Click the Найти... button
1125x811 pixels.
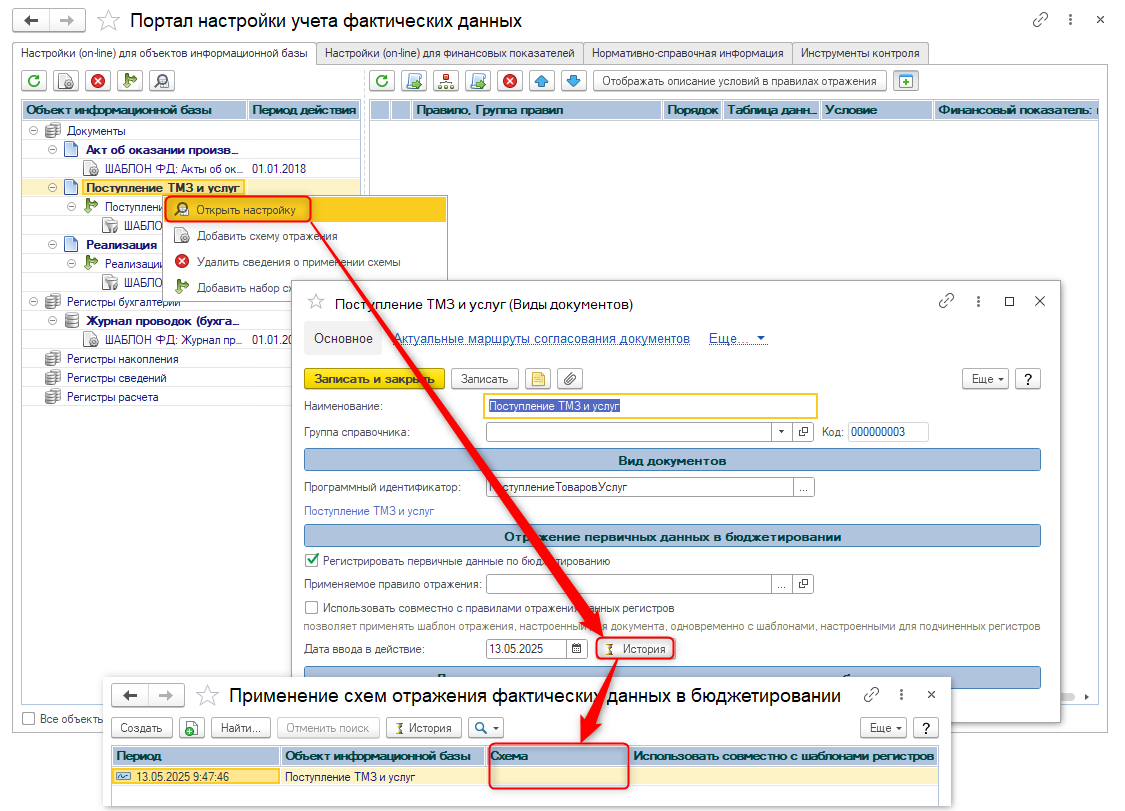[240, 728]
